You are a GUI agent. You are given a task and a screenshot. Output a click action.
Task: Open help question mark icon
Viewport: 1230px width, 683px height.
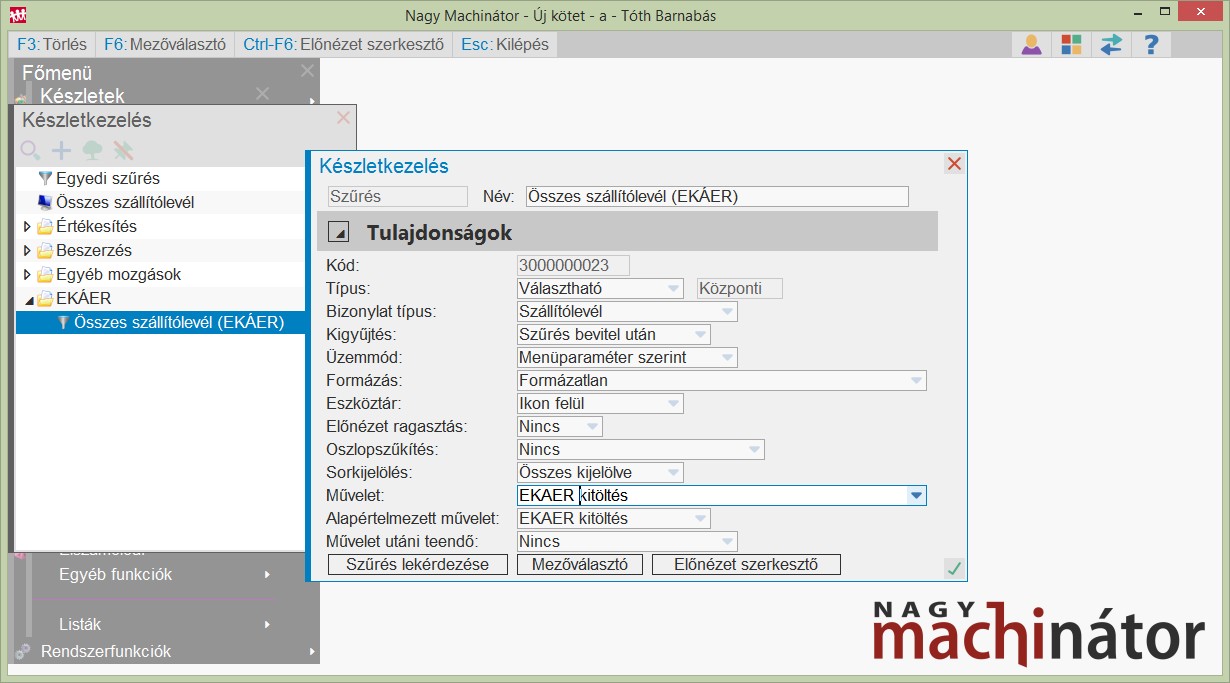pos(1151,45)
